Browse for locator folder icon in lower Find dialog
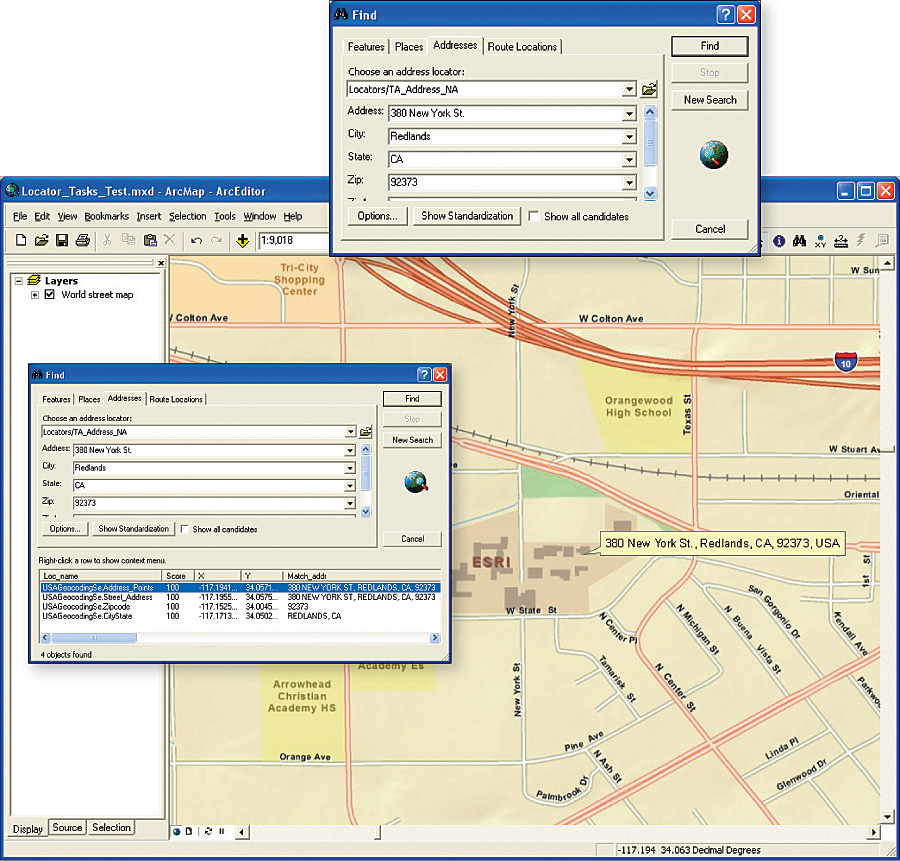Screen dimensions: 900x861 (x=366, y=432)
